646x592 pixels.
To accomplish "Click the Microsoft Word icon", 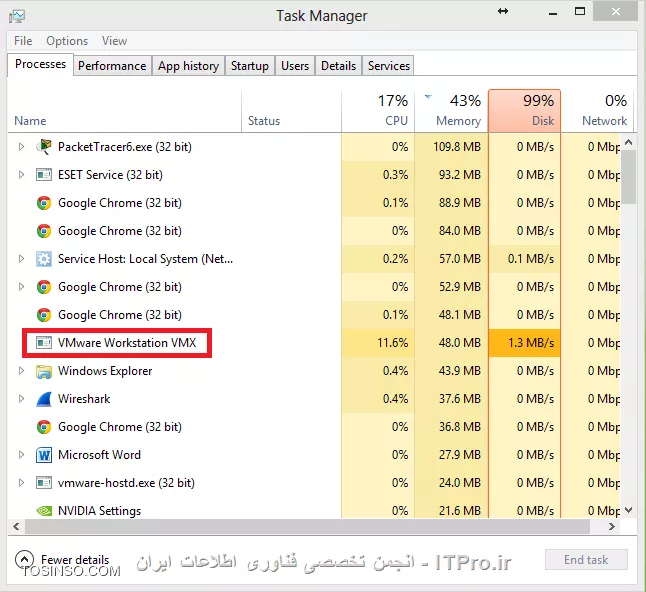I will point(44,455).
